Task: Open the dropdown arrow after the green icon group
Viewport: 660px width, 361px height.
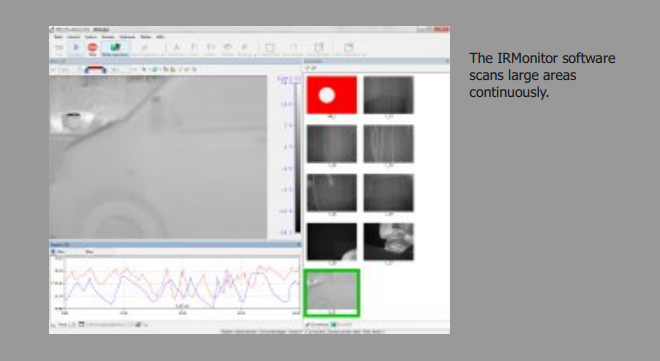Action: click(162, 55)
